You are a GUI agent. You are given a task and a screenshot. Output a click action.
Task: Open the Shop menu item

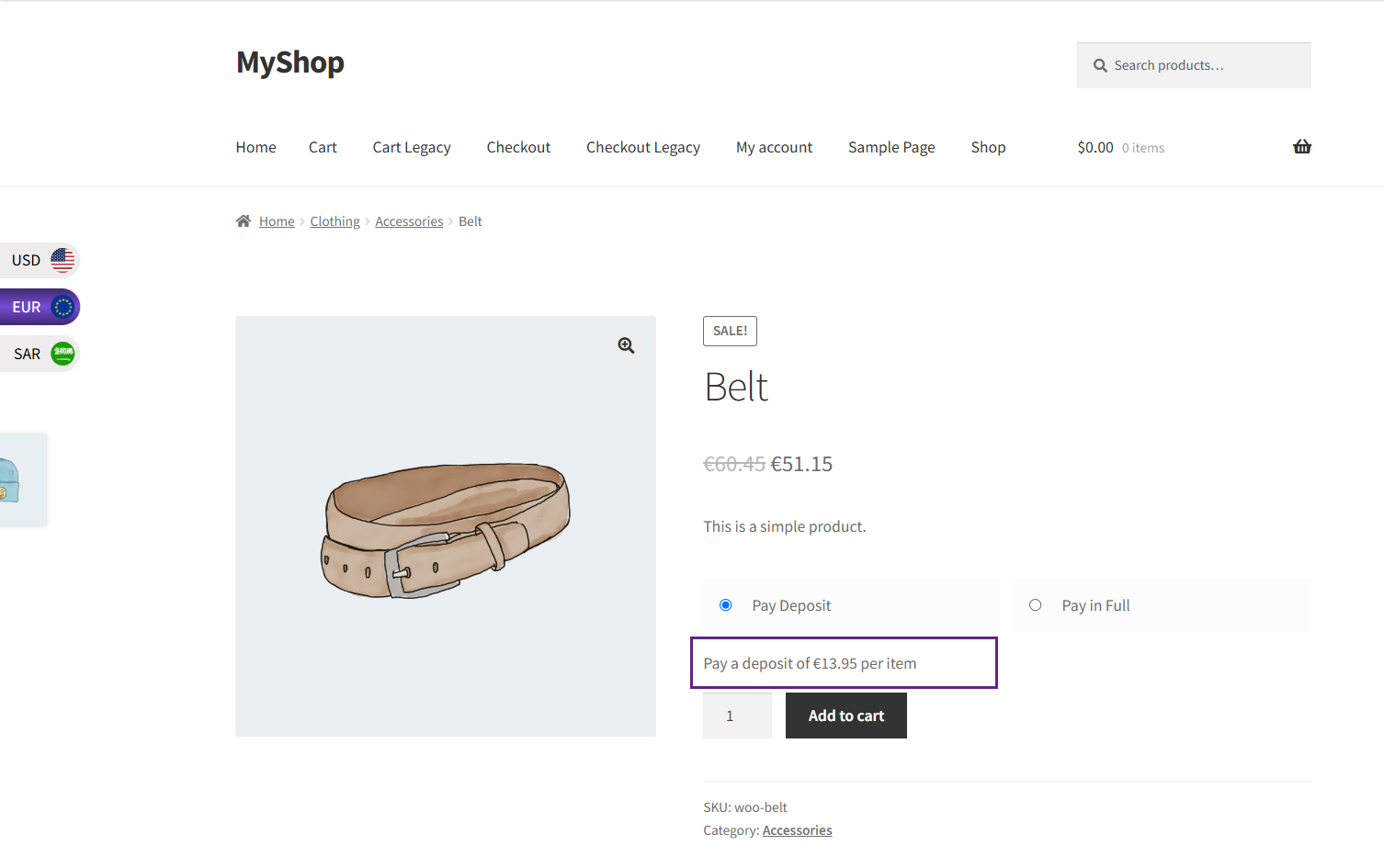(x=988, y=147)
